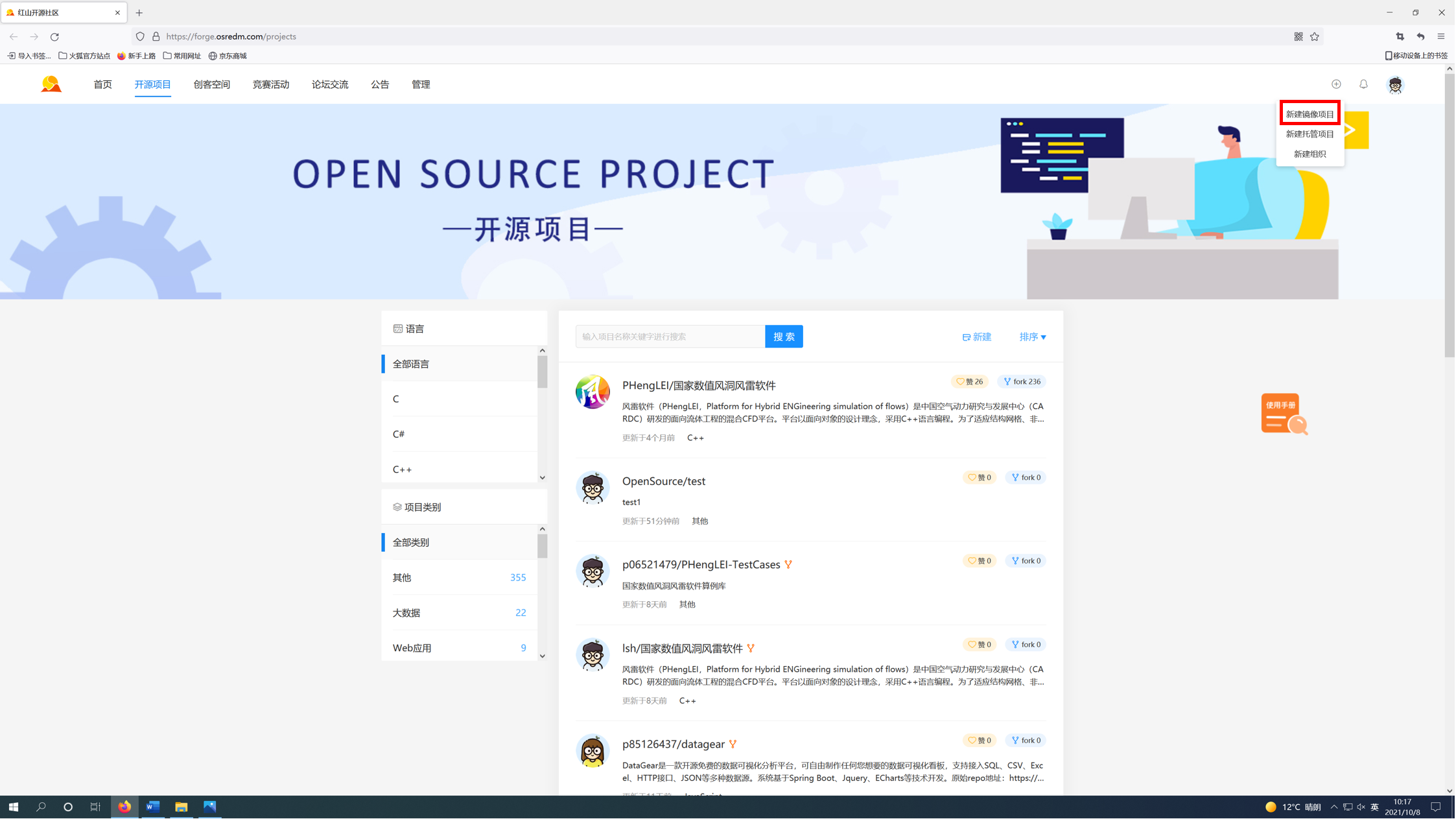Screen dimensions: 1456x819
Task: Click the browser address bar URL
Action: [231, 37]
